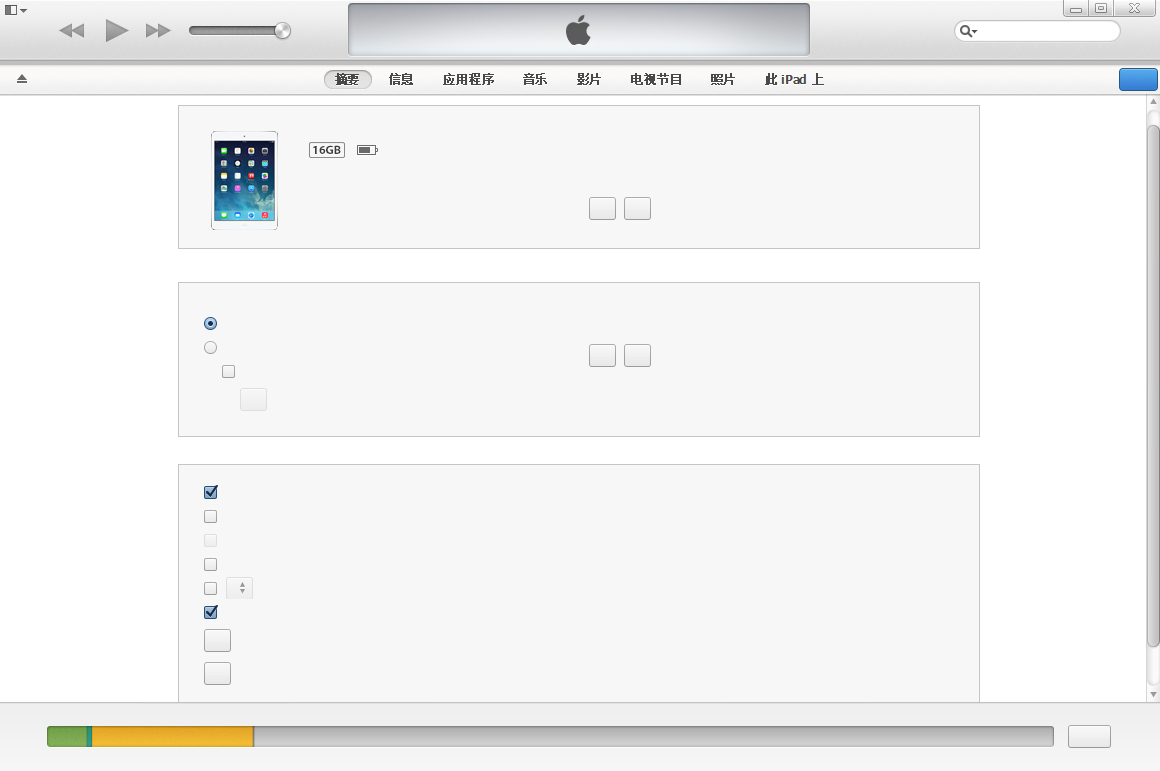
Task: Select the second, unselected radio button
Action: point(210,348)
